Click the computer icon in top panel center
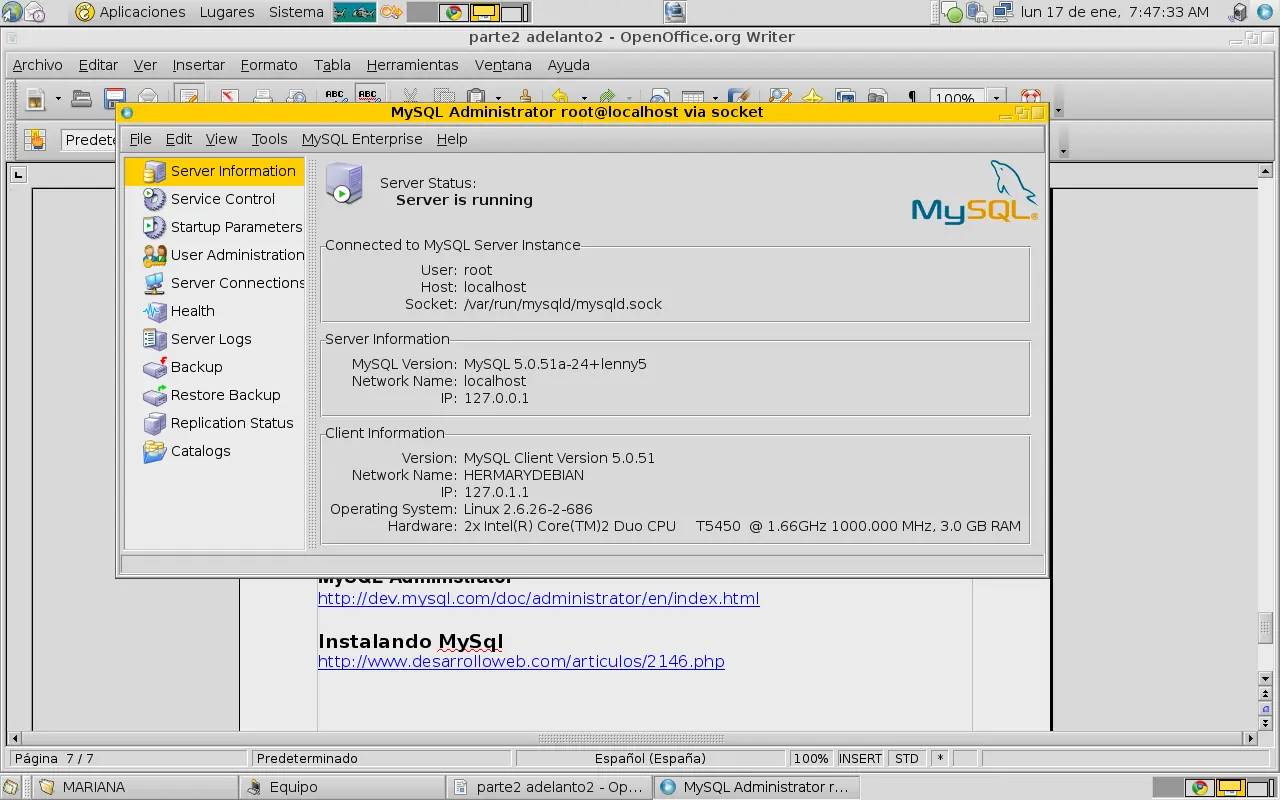Image resolution: width=1280 pixels, height=800 pixels. click(675, 12)
